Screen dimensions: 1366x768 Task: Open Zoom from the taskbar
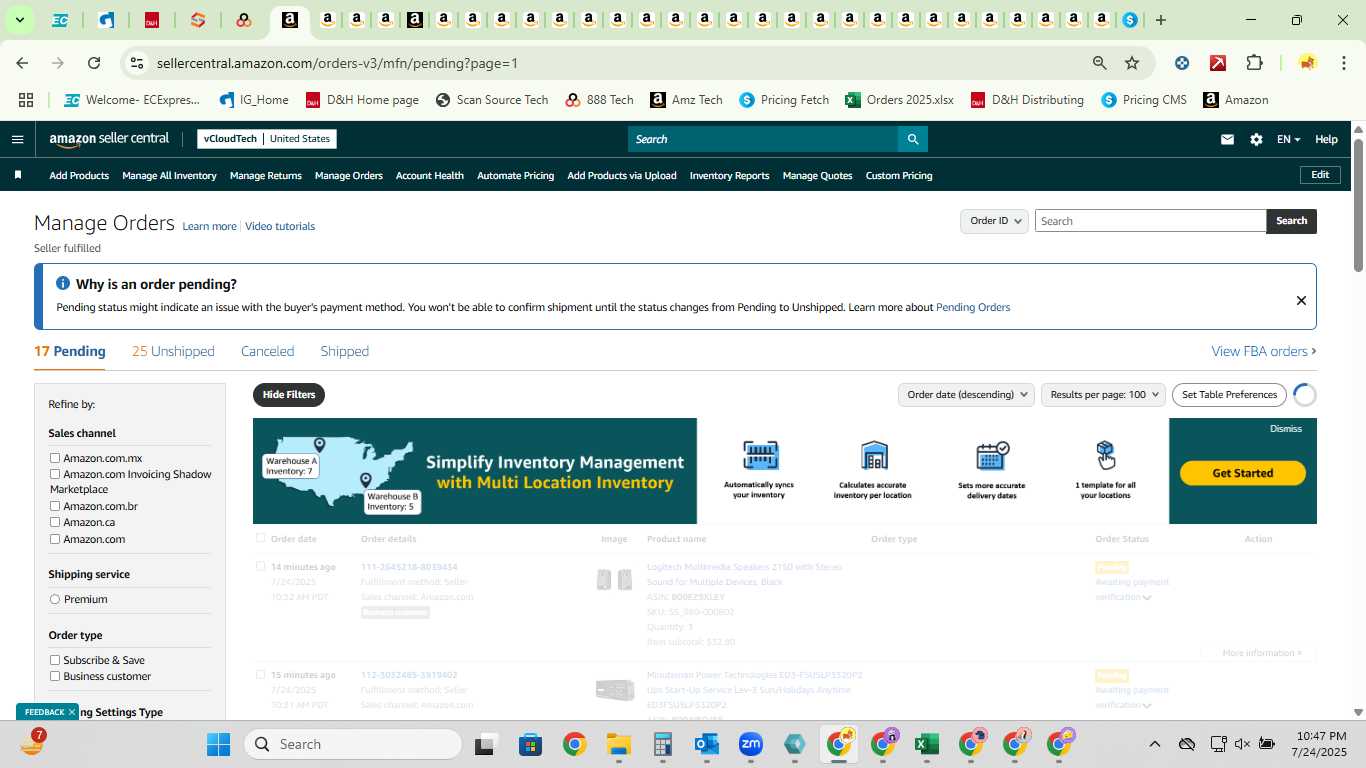point(751,744)
